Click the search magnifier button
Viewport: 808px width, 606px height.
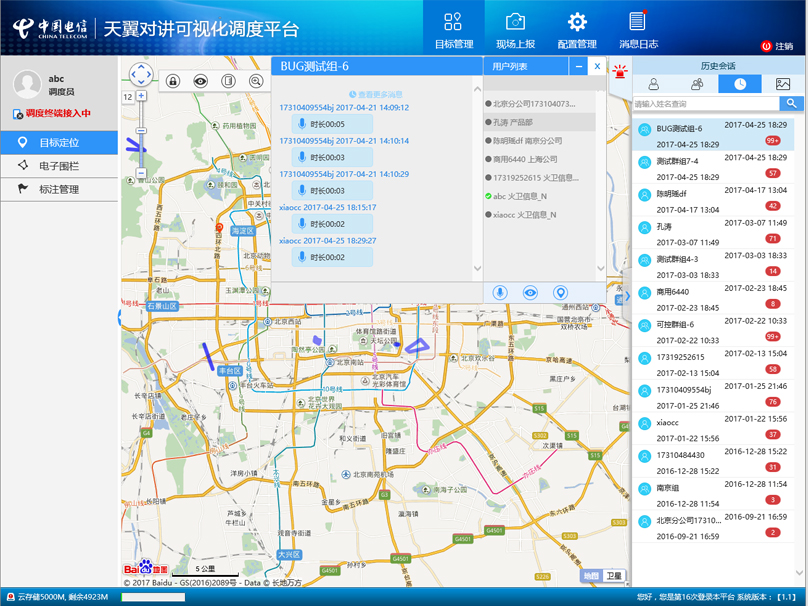pyautogui.click(x=792, y=104)
